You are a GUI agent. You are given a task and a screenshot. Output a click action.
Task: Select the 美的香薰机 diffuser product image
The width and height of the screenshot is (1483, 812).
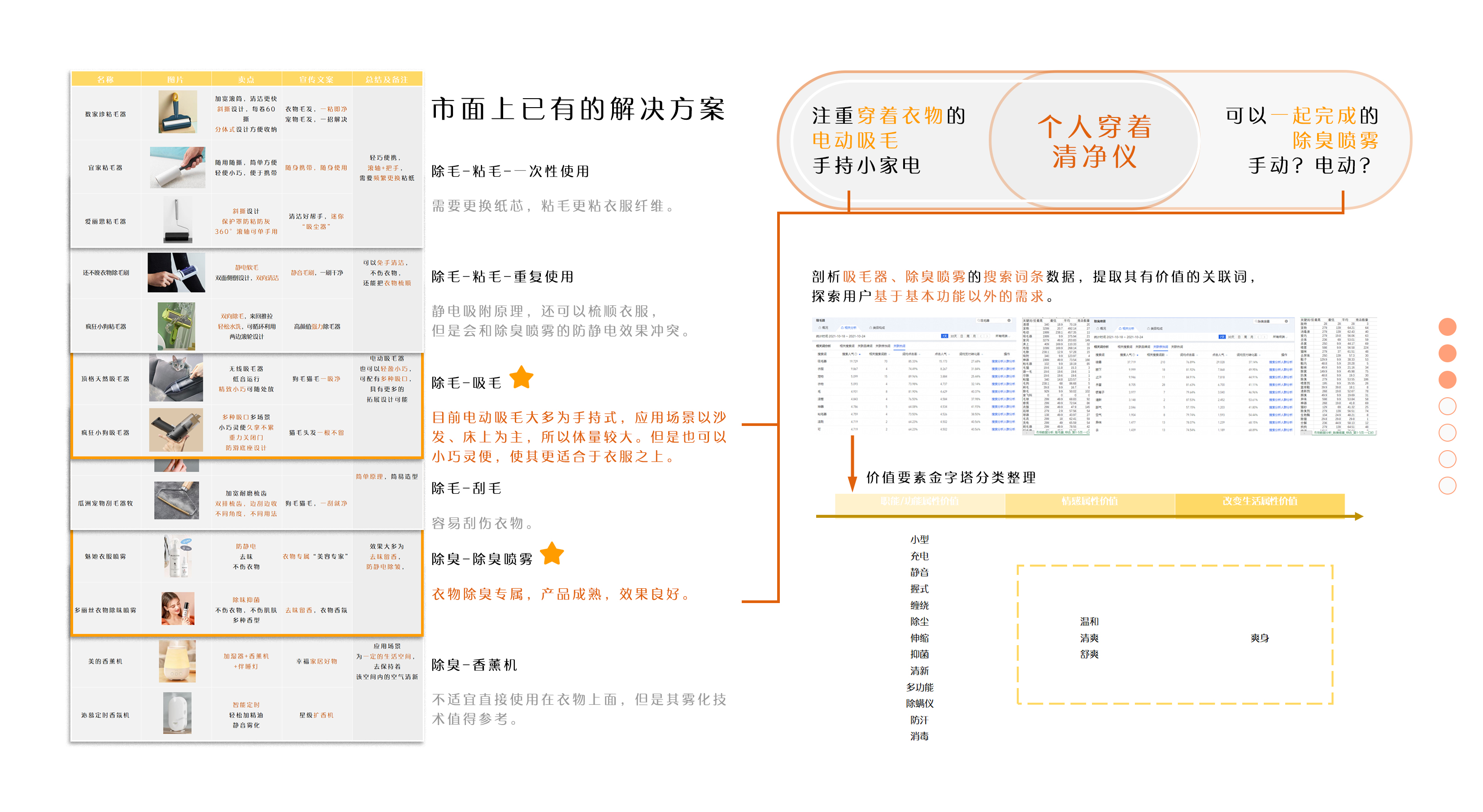pyautogui.click(x=177, y=661)
